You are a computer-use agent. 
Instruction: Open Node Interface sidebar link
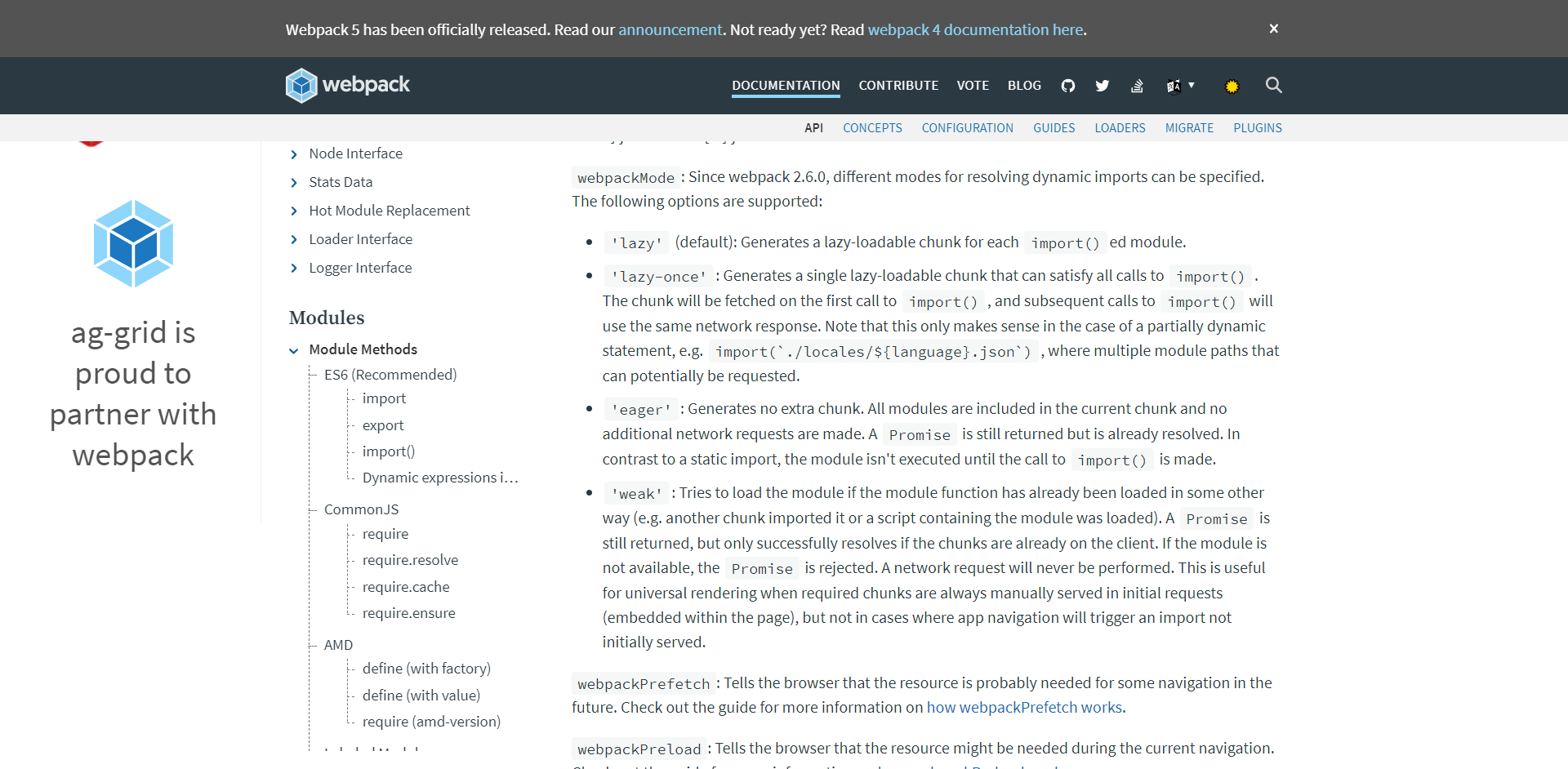355,153
